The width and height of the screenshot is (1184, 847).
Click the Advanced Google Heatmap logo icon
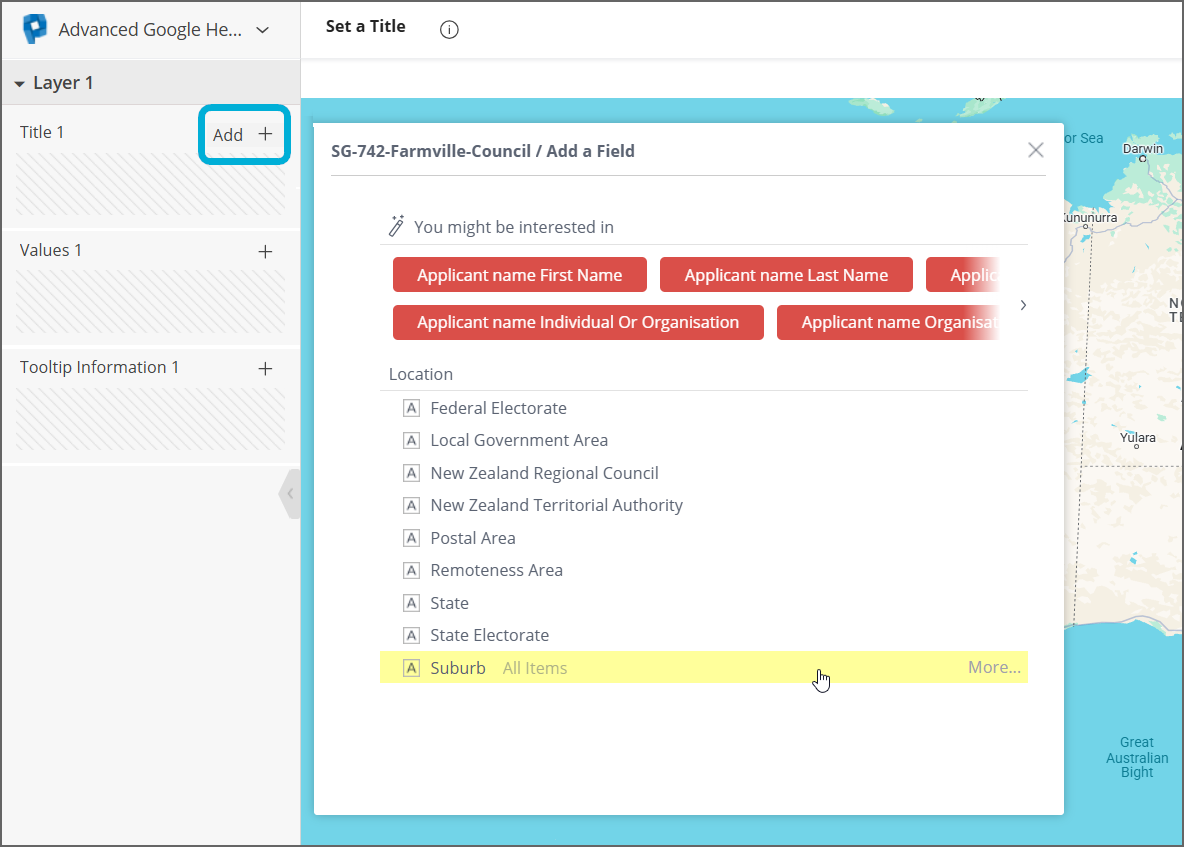(35, 30)
